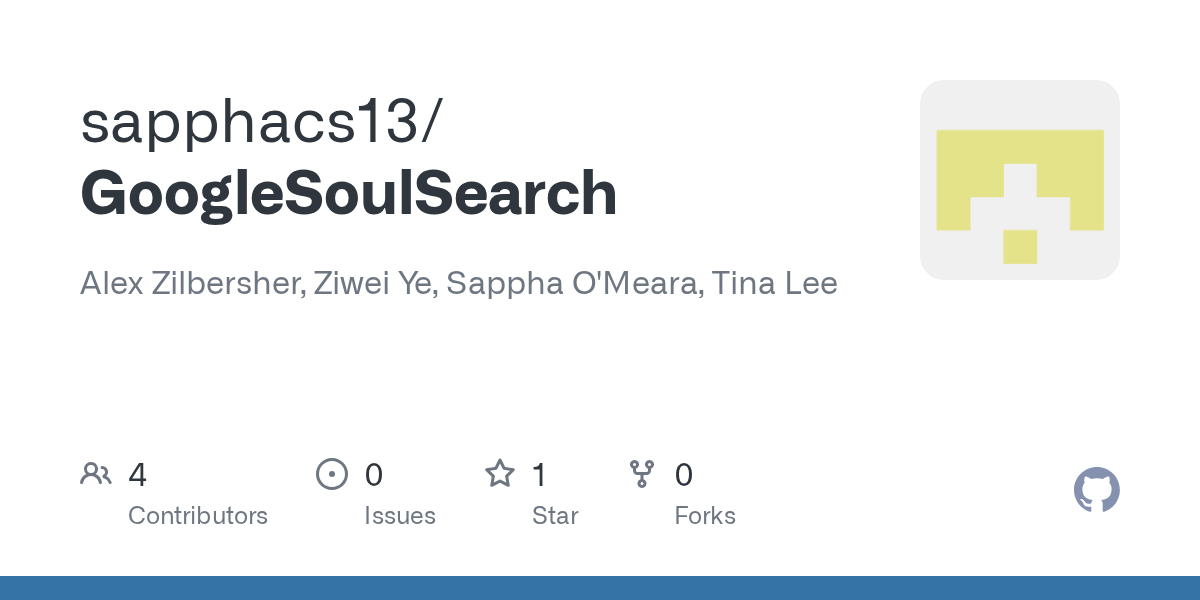Click the Forks branch icon
The height and width of the screenshot is (600, 1200).
pos(642,474)
